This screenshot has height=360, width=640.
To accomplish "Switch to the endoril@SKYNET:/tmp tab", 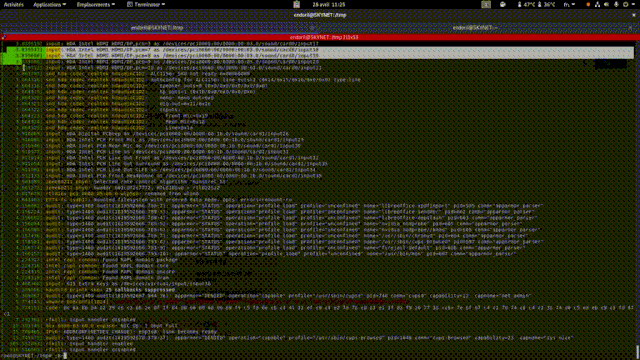I will (x=157, y=28).
